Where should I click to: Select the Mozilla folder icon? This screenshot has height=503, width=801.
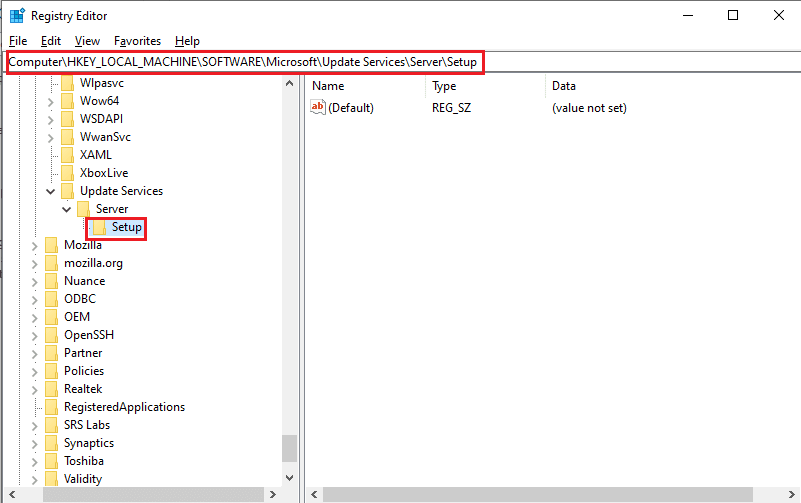coord(51,245)
